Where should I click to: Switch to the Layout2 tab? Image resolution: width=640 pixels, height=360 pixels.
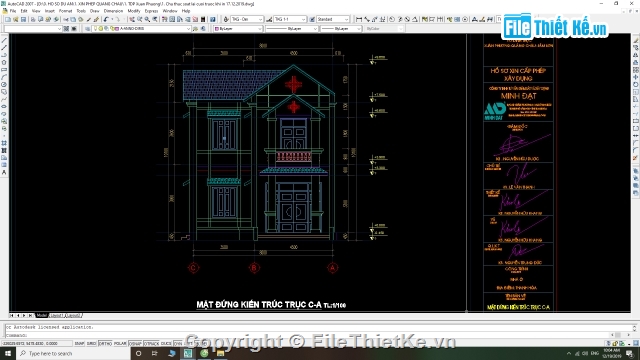(x=73, y=316)
